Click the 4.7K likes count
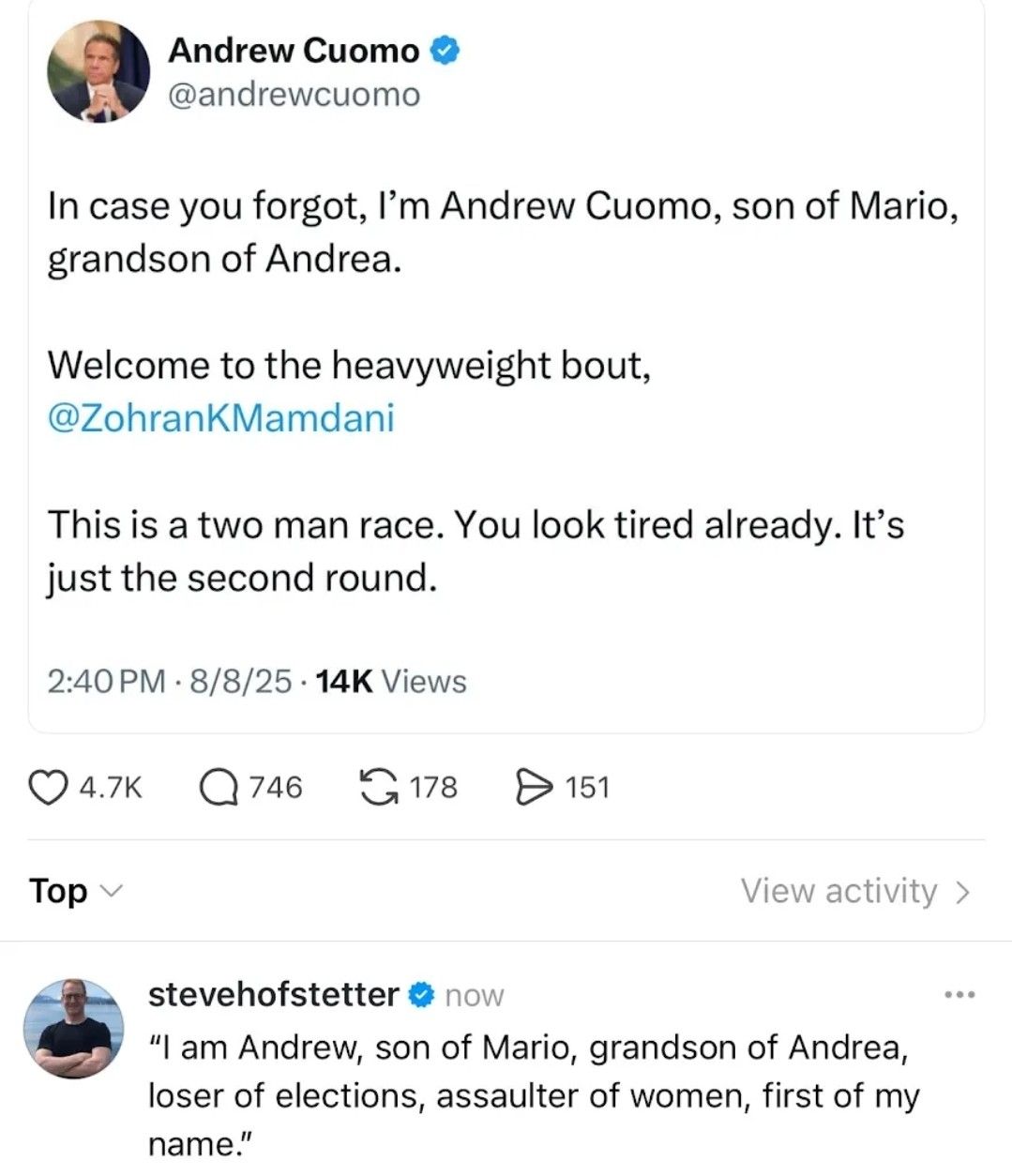 point(111,787)
